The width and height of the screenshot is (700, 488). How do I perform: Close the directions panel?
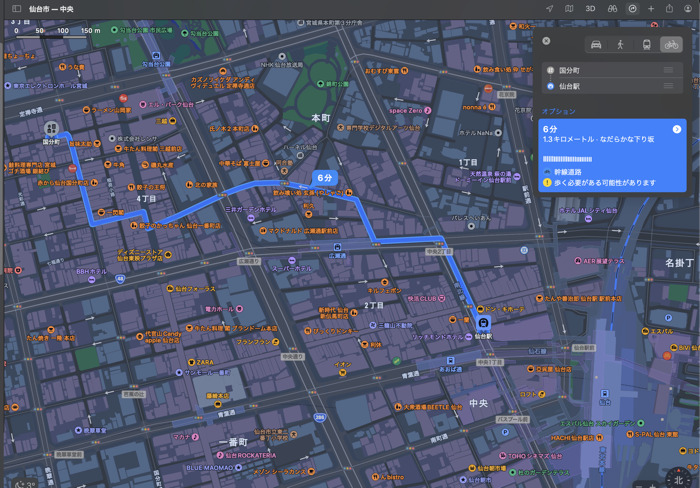pyautogui.click(x=546, y=41)
